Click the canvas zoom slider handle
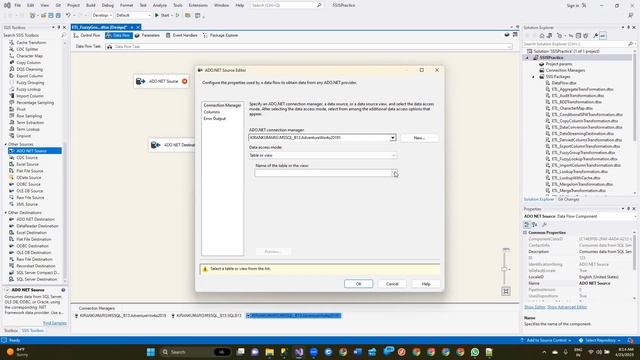This screenshot has height=360, width=640. coord(504,269)
